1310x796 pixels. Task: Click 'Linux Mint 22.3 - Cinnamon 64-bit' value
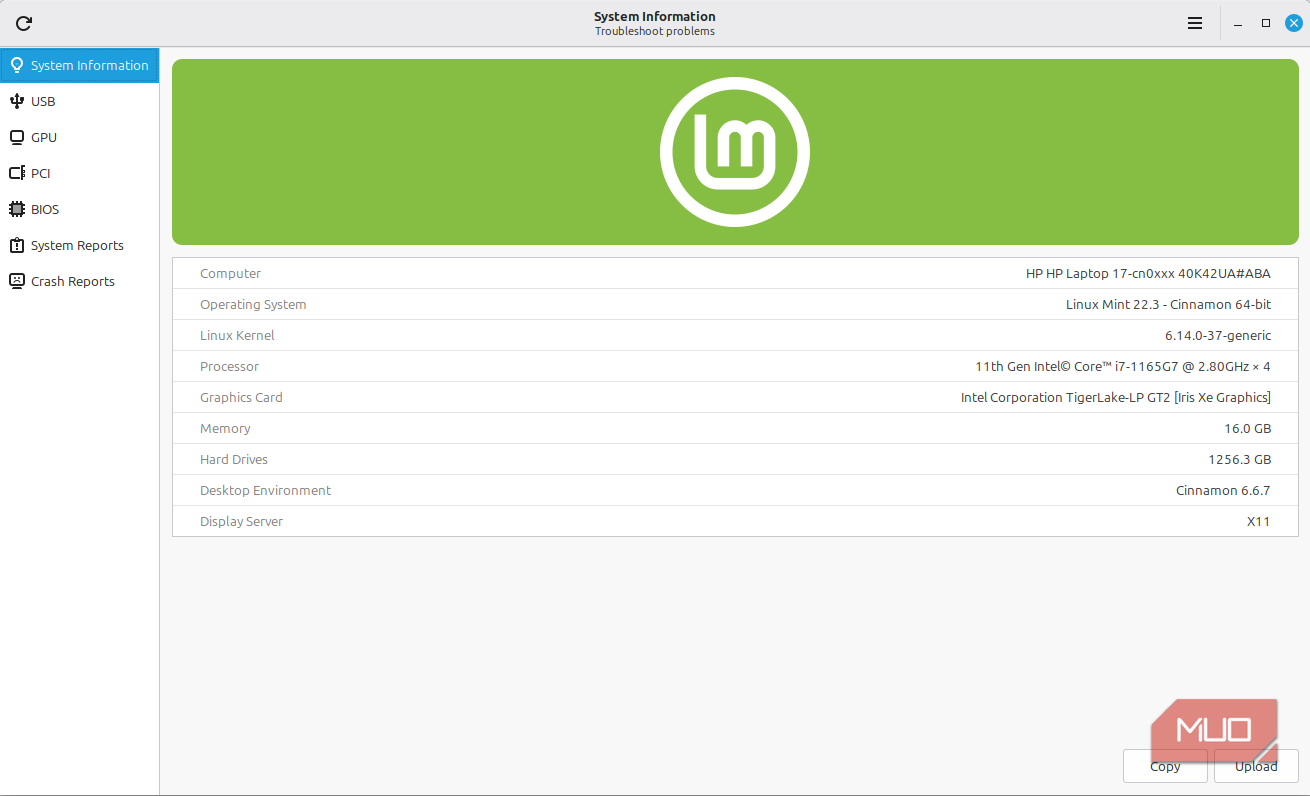click(x=1168, y=304)
